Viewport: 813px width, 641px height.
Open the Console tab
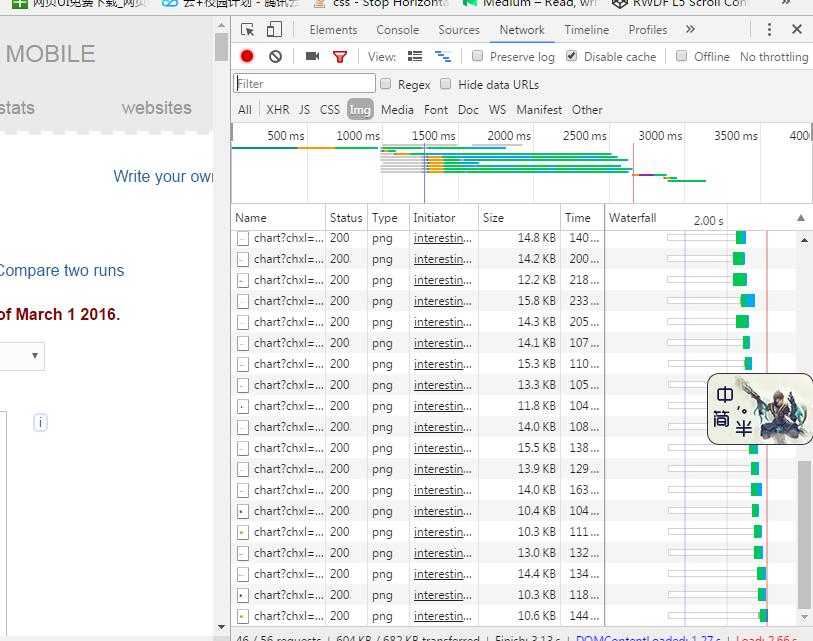tap(397, 30)
